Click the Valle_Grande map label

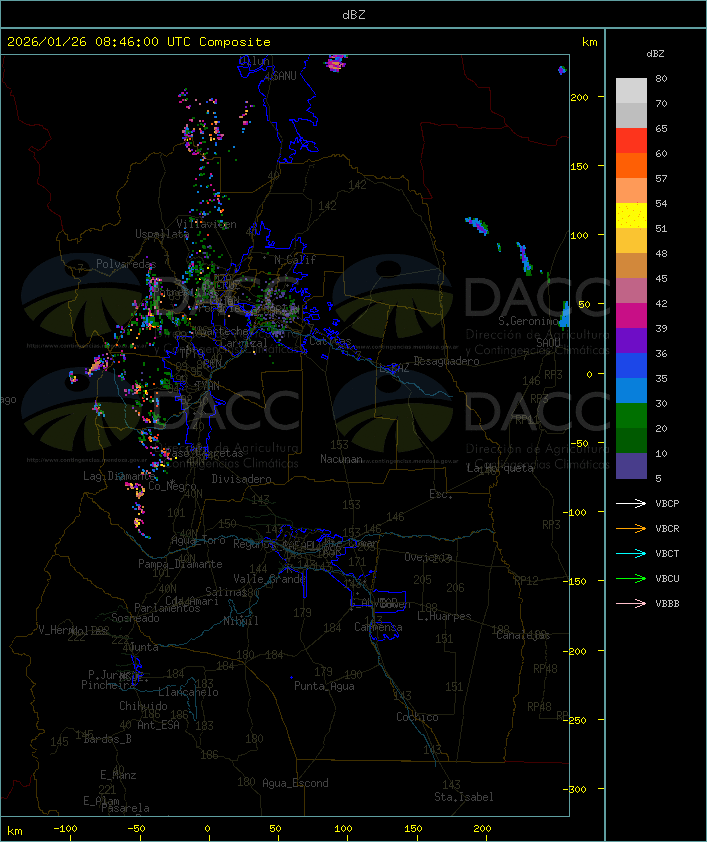[x=269, y=579]
